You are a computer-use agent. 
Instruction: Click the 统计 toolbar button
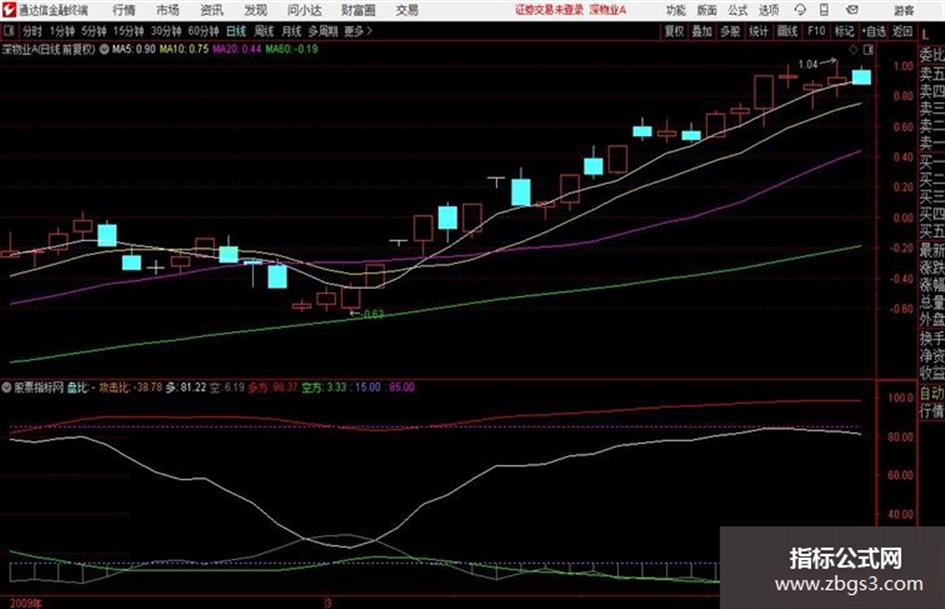[x=758, y=31]
